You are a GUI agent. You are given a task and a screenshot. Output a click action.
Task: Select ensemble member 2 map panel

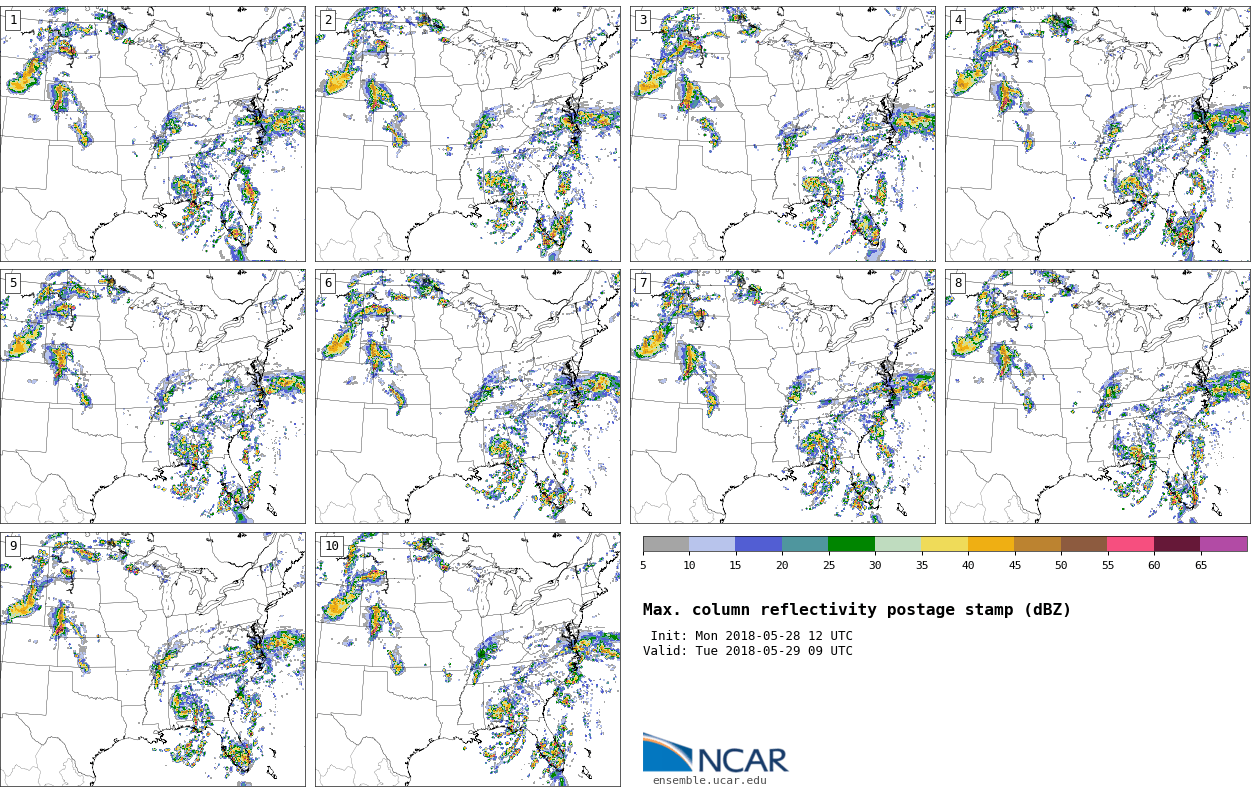[467, 134]
